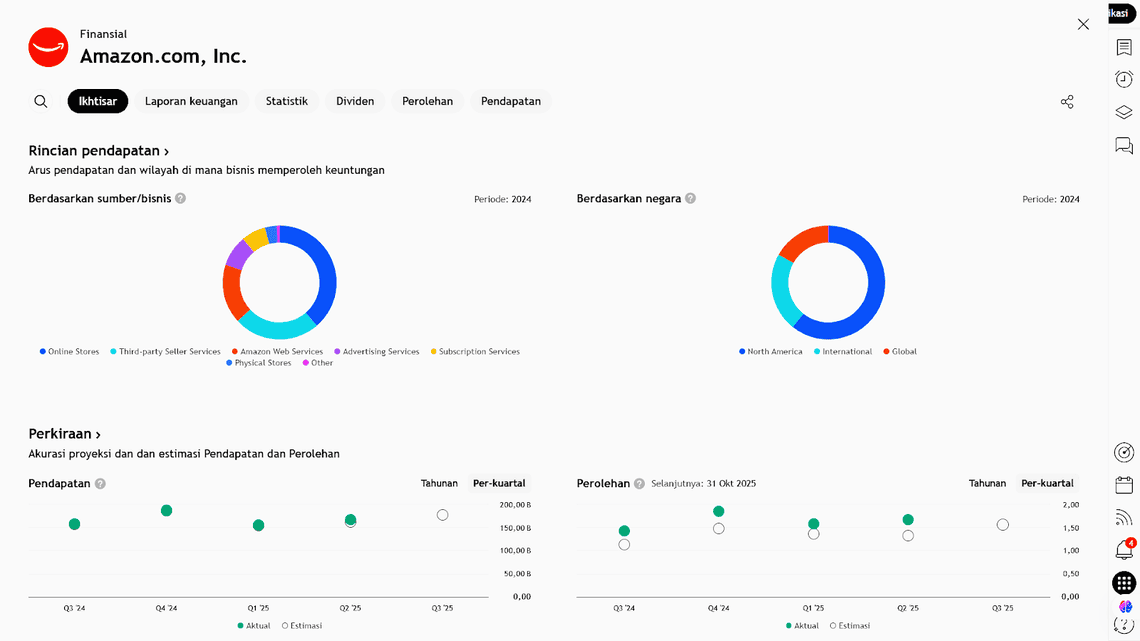Expand the Perkiraan section
Image resolution: width=1140 pixels, height=641 pixels.
pyautogui.click(x=65, y=434)
